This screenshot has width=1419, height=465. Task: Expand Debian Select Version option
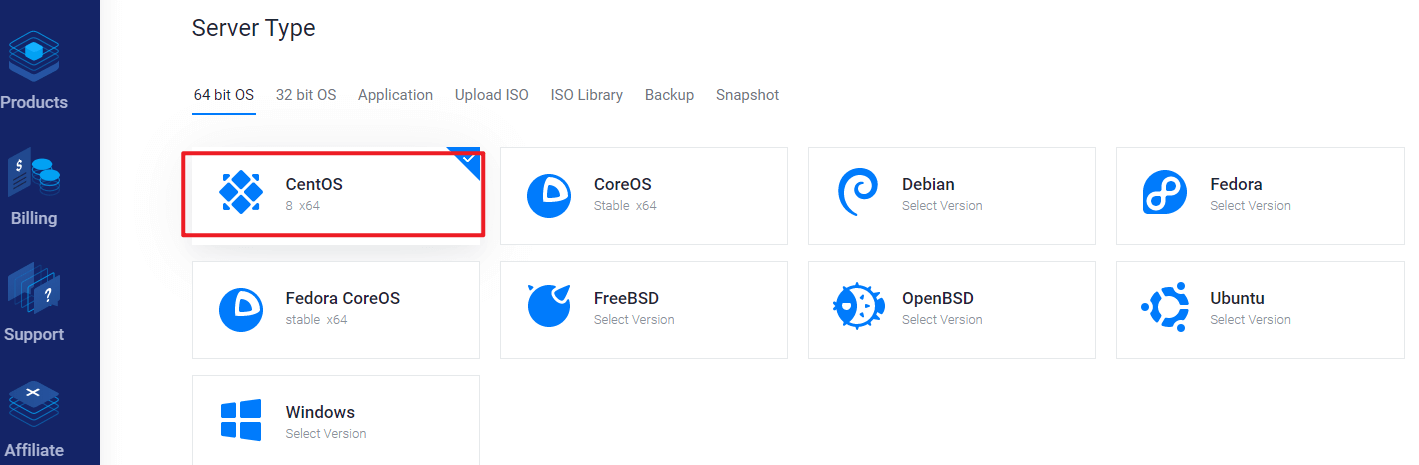coord(942,206)
